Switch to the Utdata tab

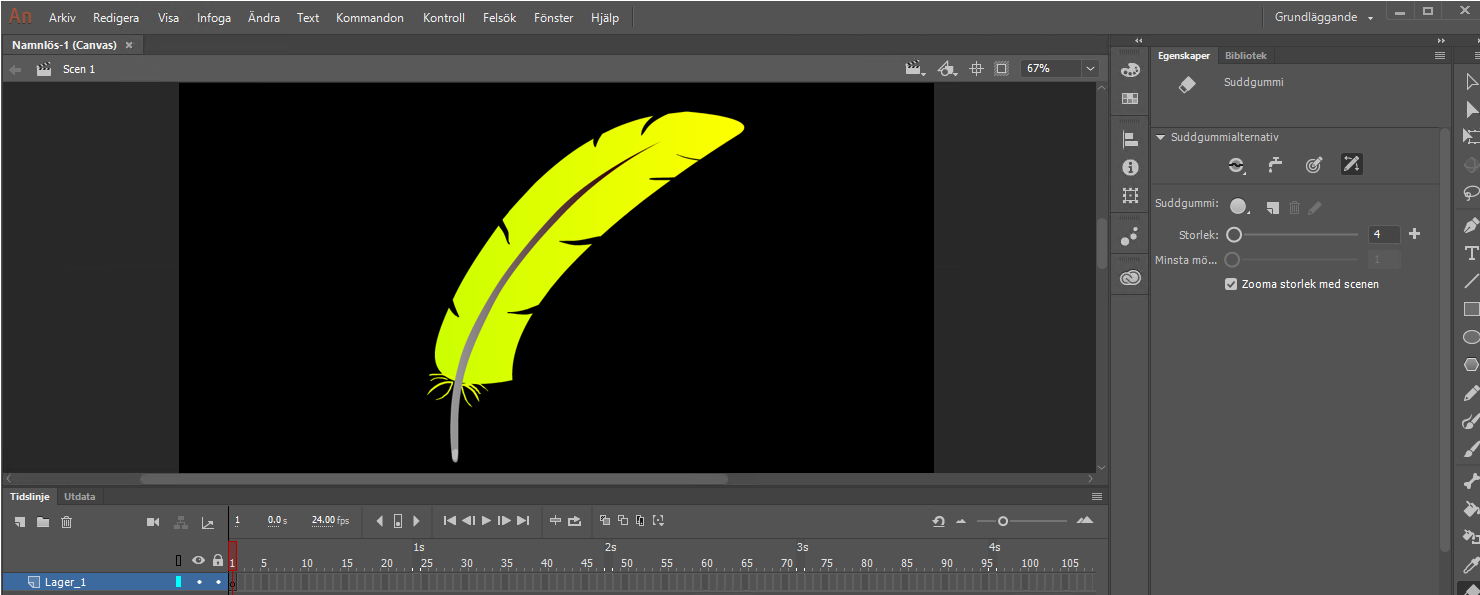point(80,496)
